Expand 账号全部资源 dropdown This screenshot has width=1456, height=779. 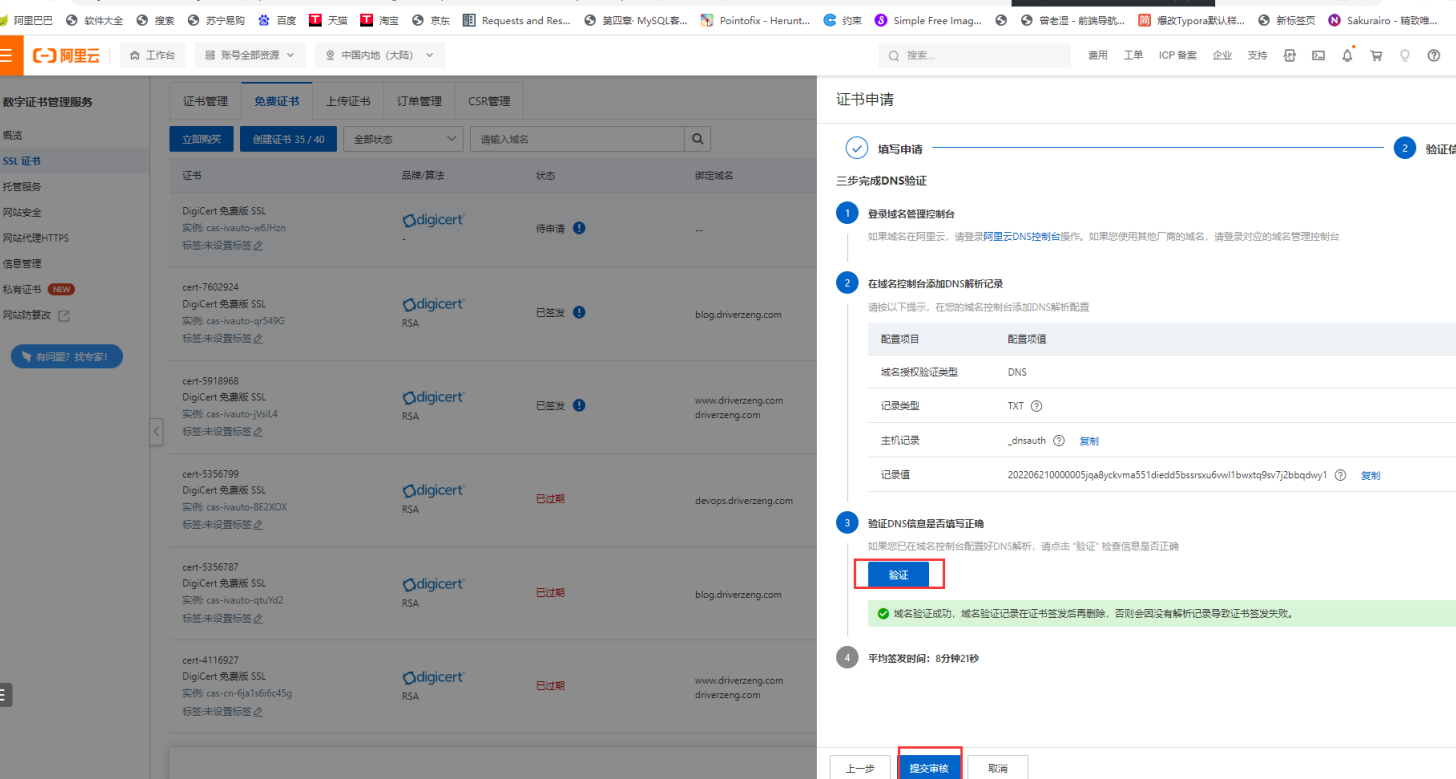(x=250, y=56)
